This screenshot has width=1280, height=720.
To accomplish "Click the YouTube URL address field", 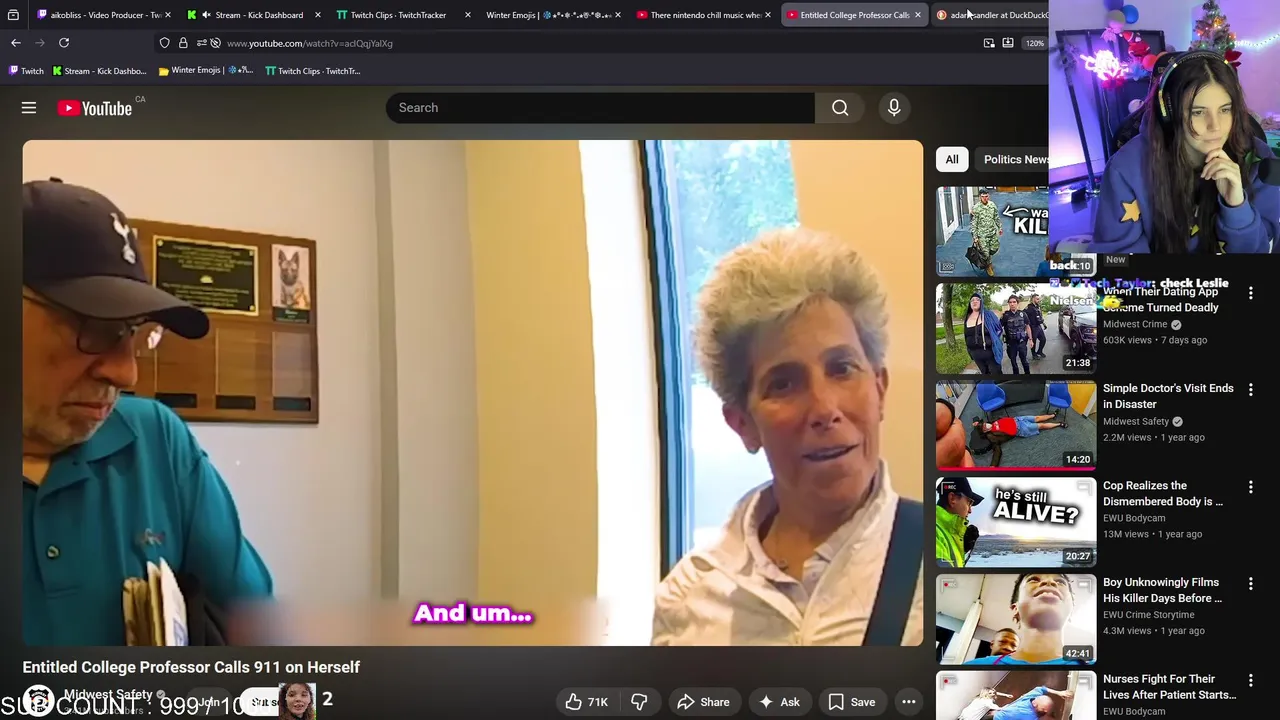I will (600, 43).
